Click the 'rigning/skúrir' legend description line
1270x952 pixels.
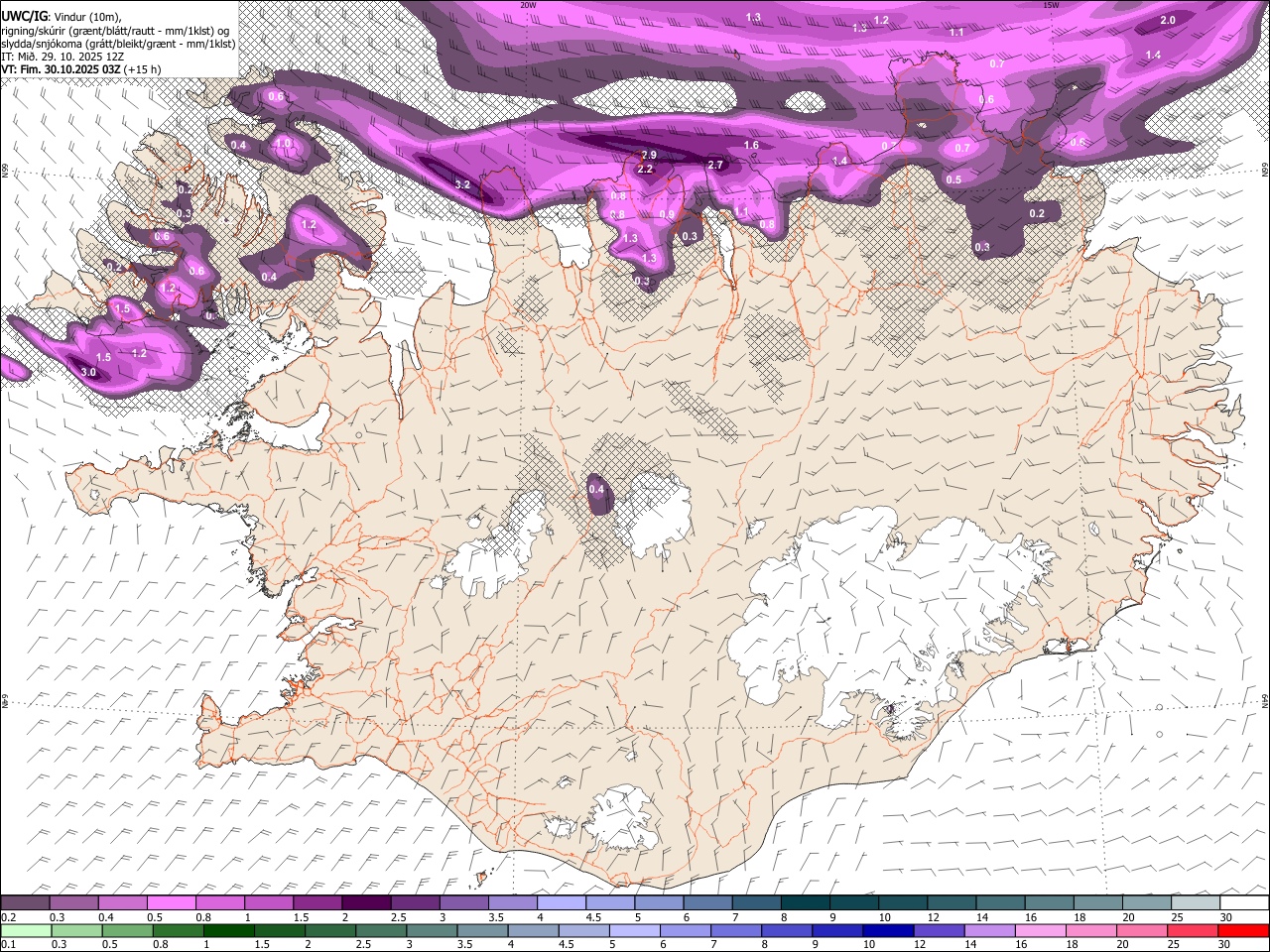[x=115, y=30]
